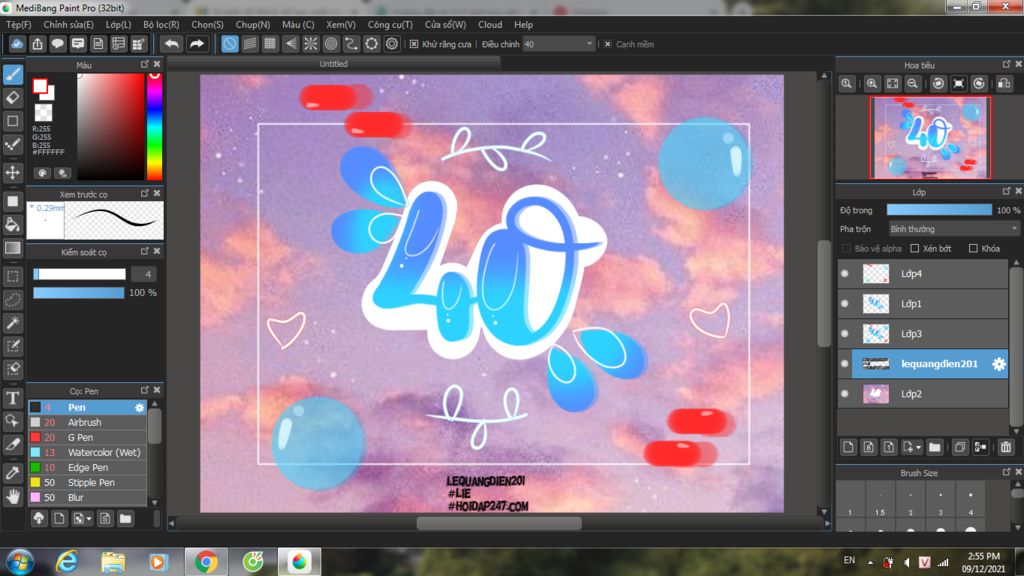Undock the Lớp layer panel
This screenshot has height=576, width=1024.
click(1006, 191)
